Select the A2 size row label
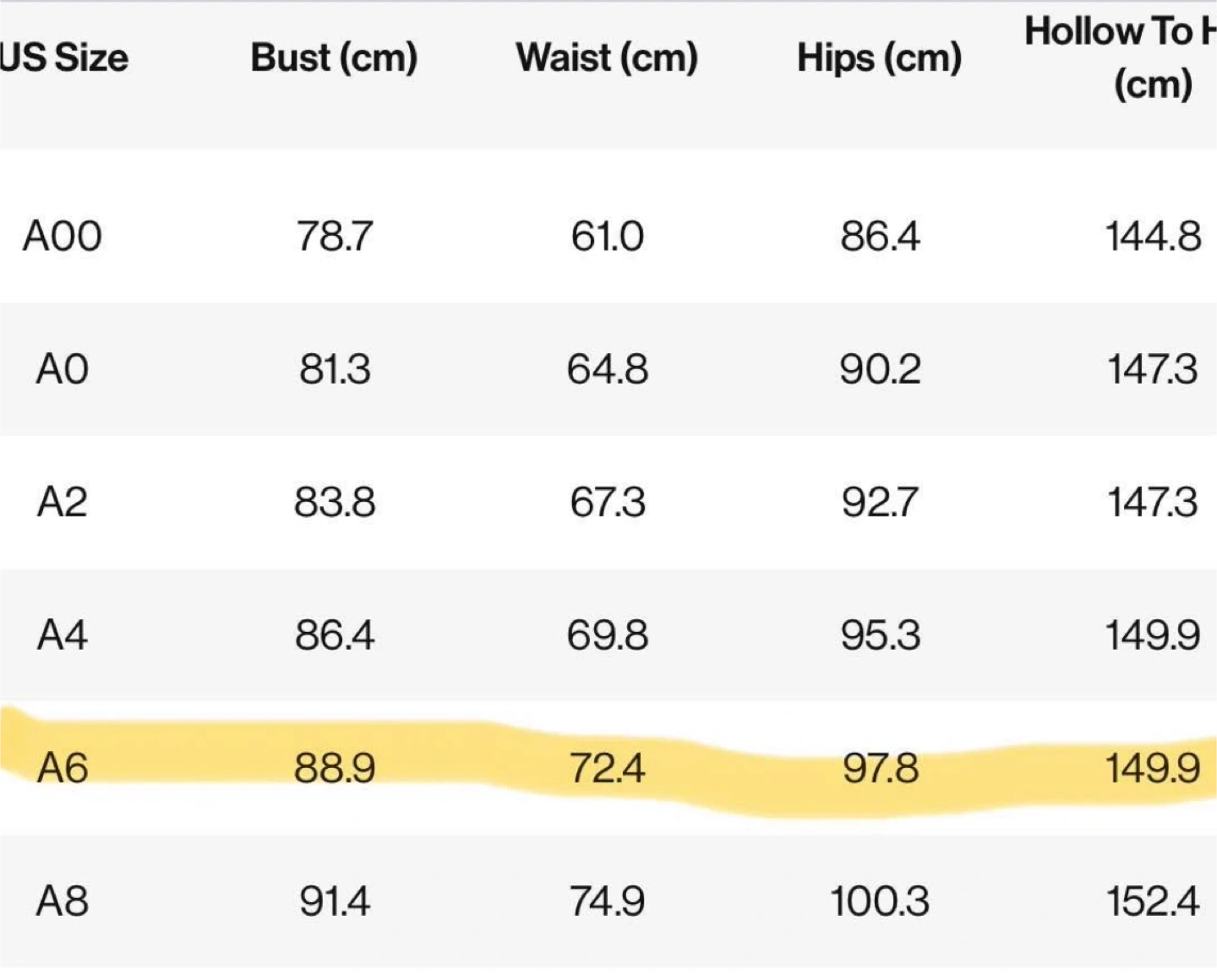This screenshot has width=1217, height=980. pyautogui.click(x=63, y=502)
